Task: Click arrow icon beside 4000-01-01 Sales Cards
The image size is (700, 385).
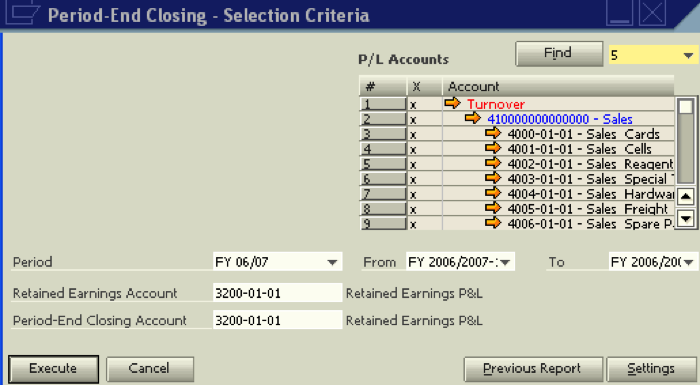Action: (493, 133)
